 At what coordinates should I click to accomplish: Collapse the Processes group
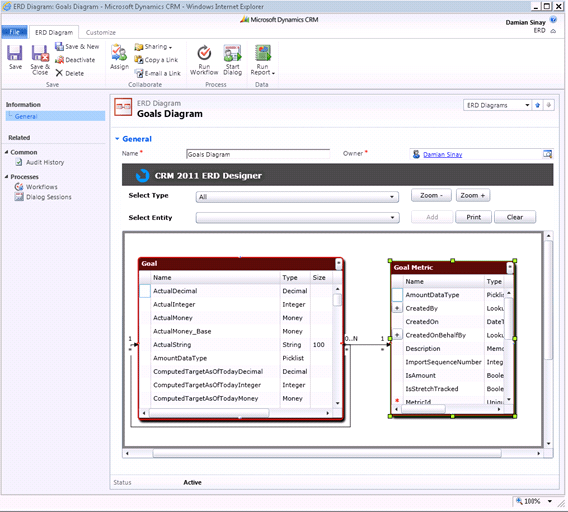(x=7, y=177)
